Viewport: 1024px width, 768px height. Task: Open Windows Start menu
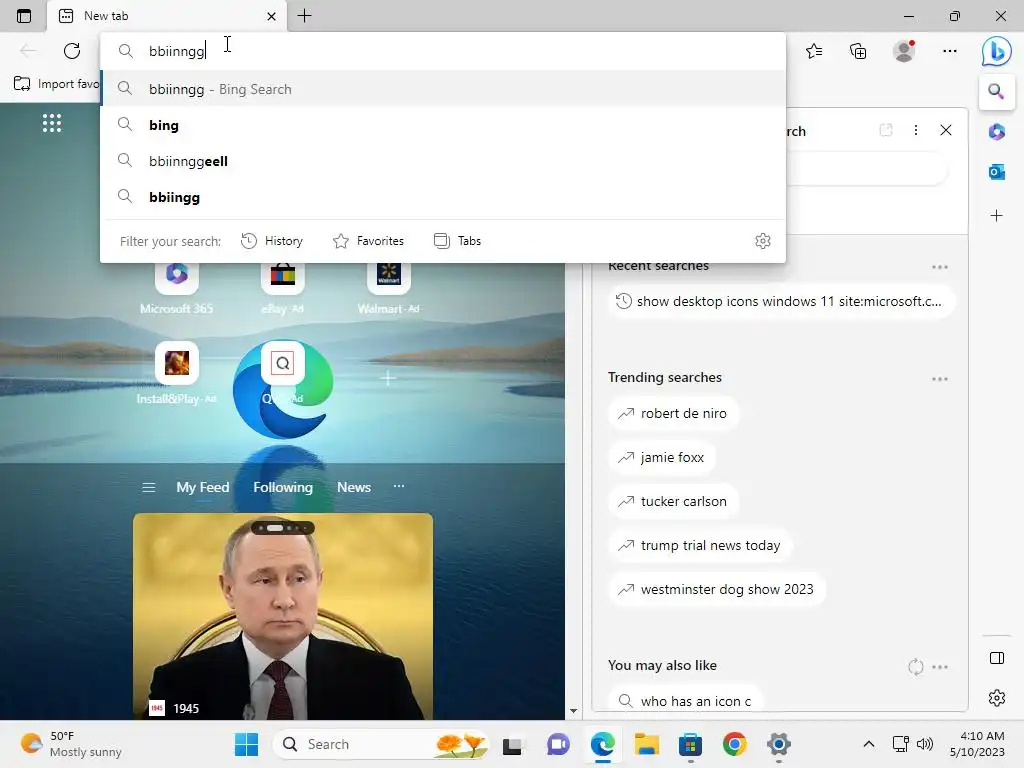point(246,744)
